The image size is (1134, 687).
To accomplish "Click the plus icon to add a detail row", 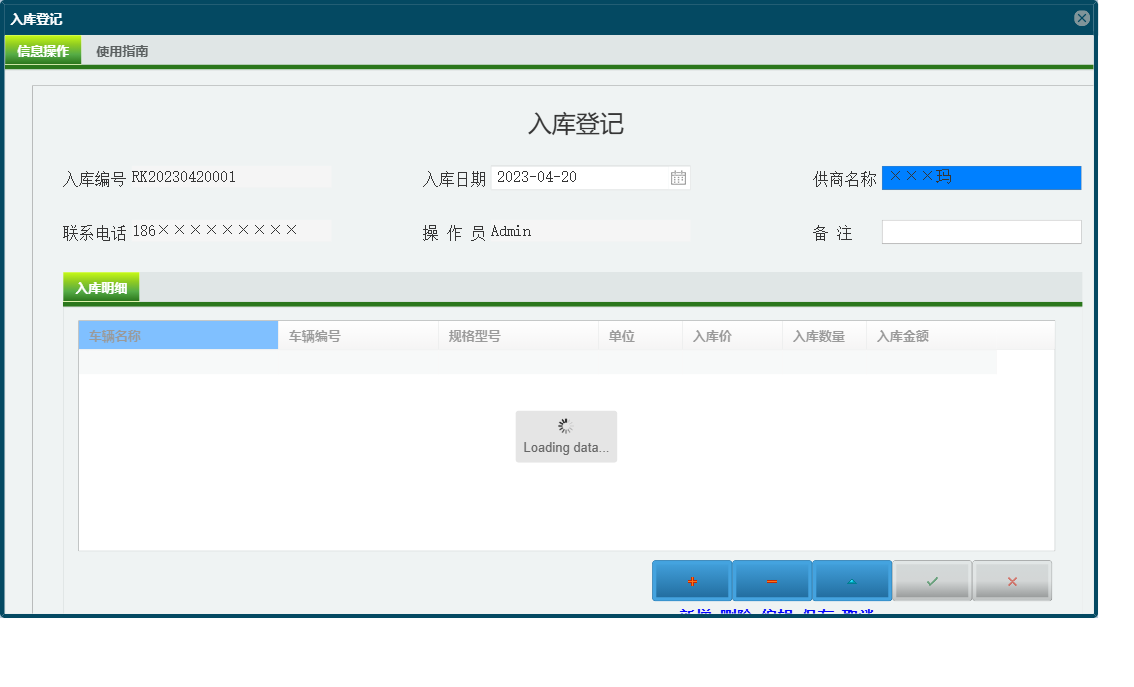I will [692, 580].
